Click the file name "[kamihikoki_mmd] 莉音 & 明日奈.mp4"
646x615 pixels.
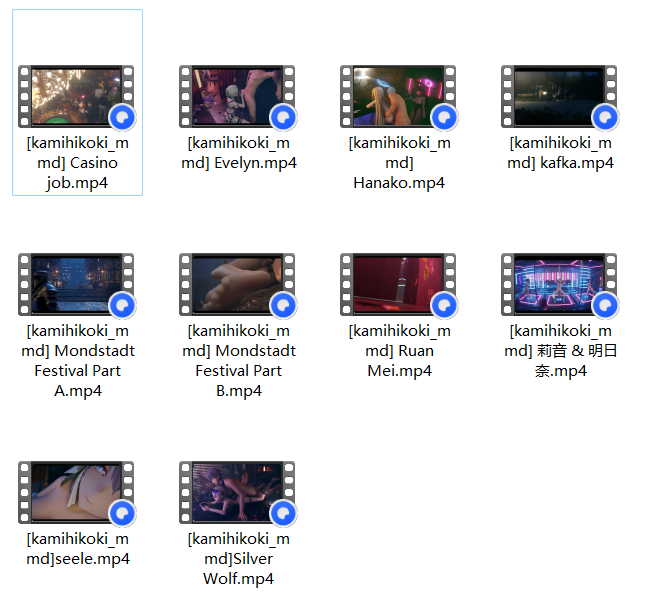click(x=560, y=351)
